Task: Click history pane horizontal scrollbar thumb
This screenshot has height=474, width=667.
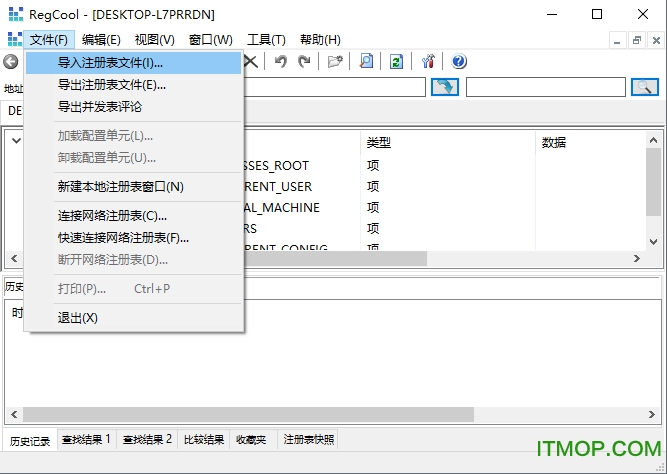Action: point(248,414)
